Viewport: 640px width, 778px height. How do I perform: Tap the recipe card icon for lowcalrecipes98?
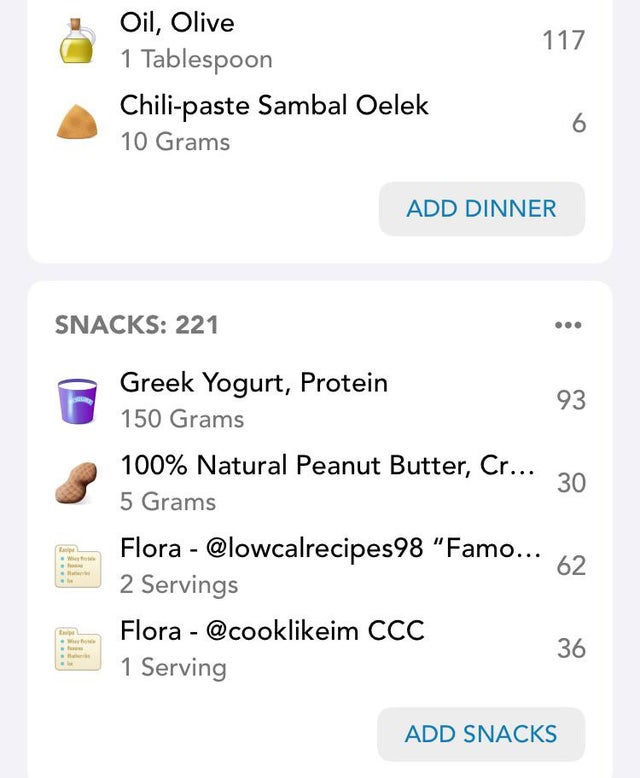click(x=77, y=566)
